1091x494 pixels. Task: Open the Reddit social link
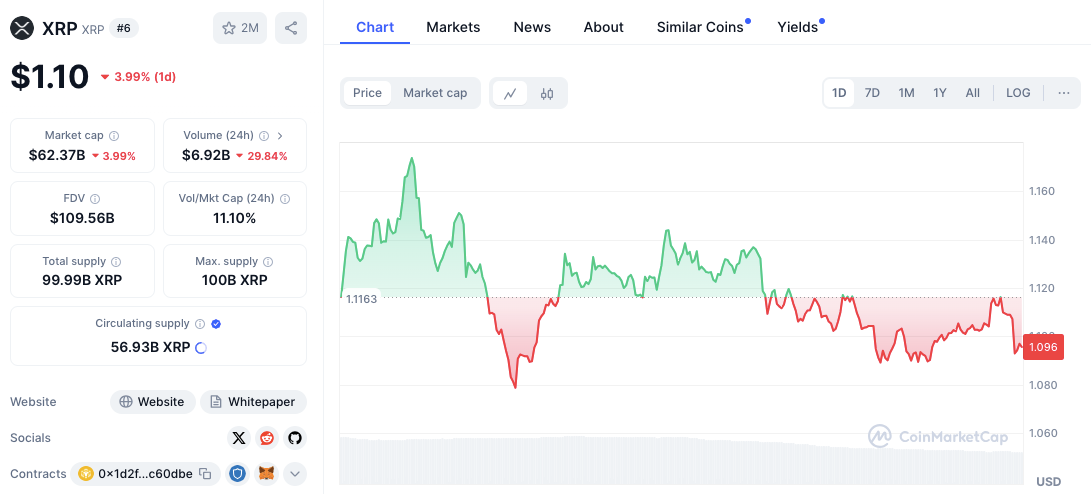click(266, 438)
